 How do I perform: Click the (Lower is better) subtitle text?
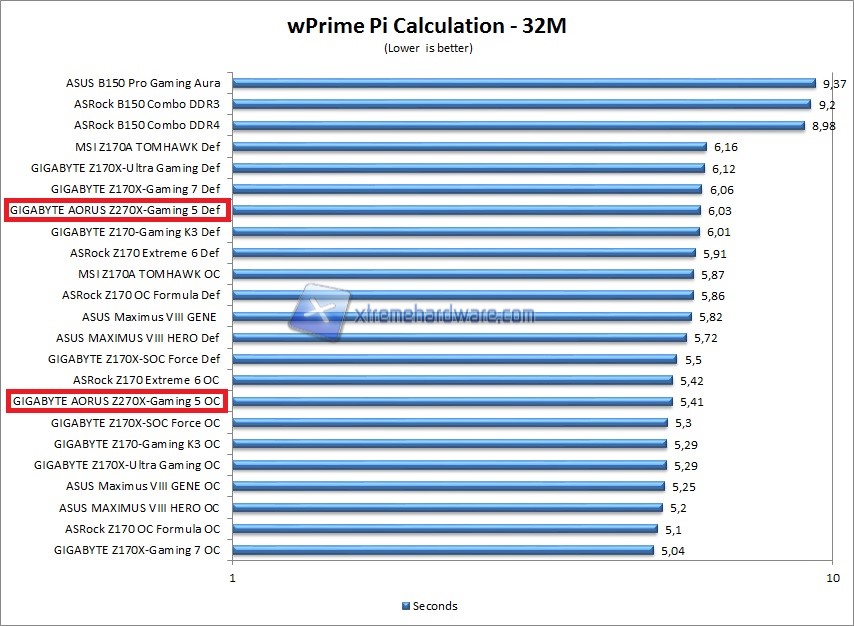[427, 47]
